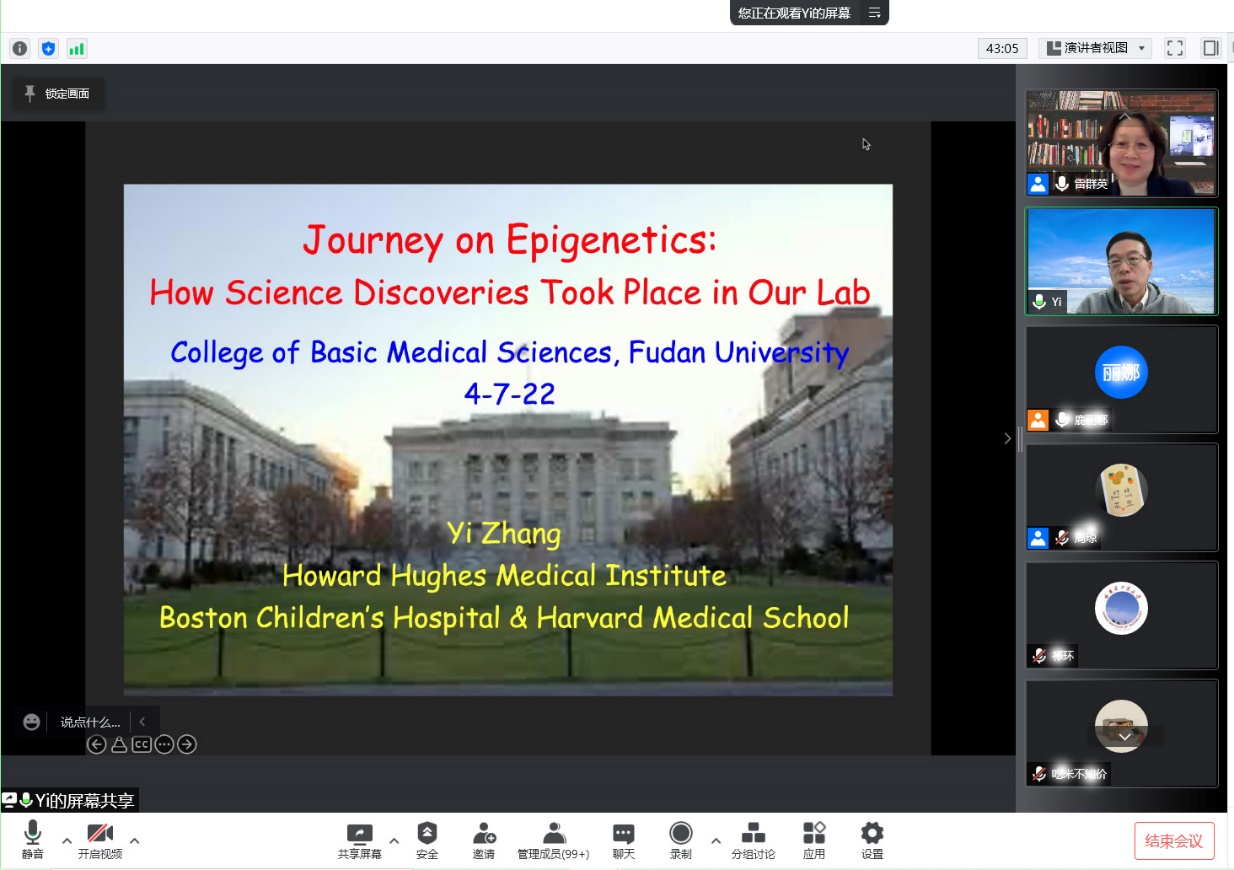Select the slide pointer tool
This screenshot has height=870, width=1234.
click(x=119, y=744)
